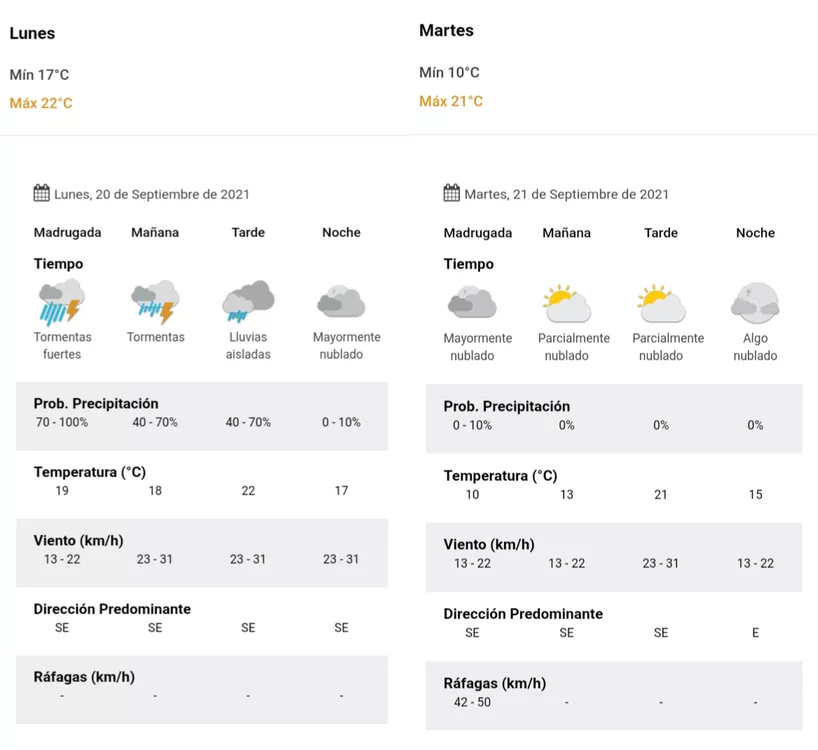The height and width of the screenshot is (750, 818).
Task: Select the Tormentas fuertes thunderstorm icon for Lunes
Action: [x=62, y=299]
